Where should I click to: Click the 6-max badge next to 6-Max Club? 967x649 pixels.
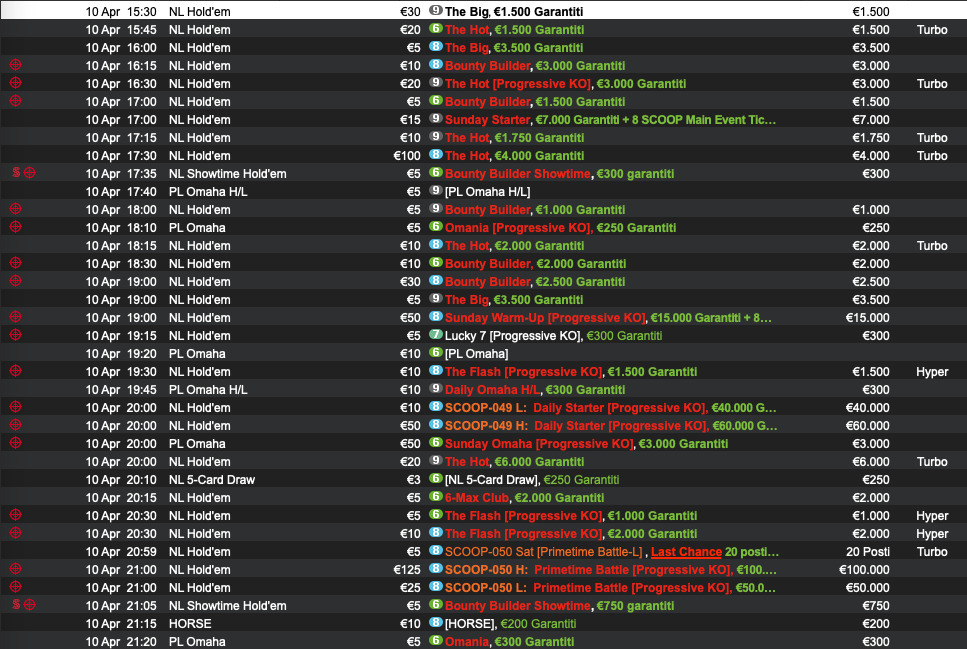click(x=436, y=497)
